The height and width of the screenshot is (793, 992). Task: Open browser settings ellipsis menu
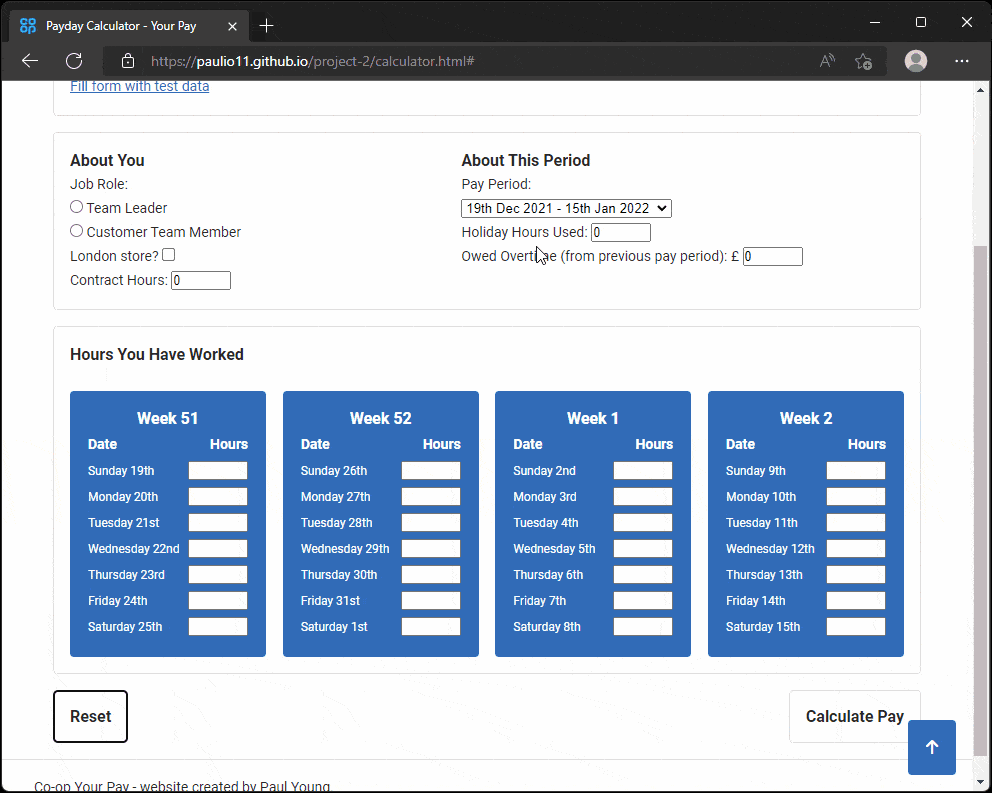point(961,61)
